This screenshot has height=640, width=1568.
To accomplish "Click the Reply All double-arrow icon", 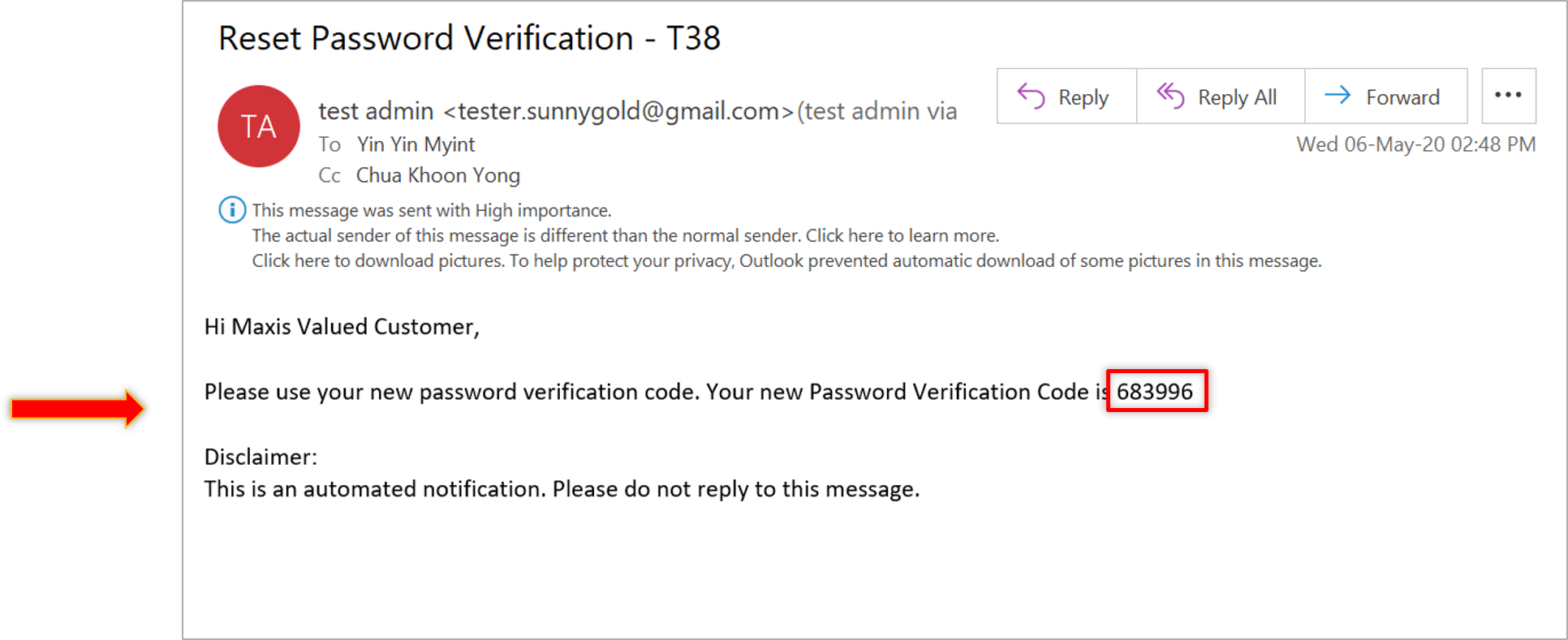I will (x=1170, y=96).
